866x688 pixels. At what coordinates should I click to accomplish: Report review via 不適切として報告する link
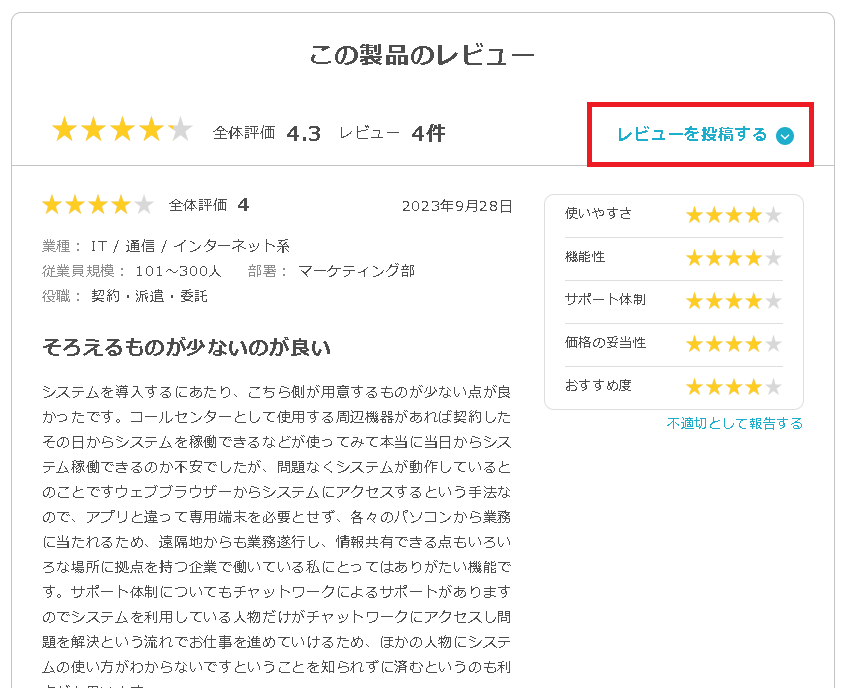tap(735, 424)
